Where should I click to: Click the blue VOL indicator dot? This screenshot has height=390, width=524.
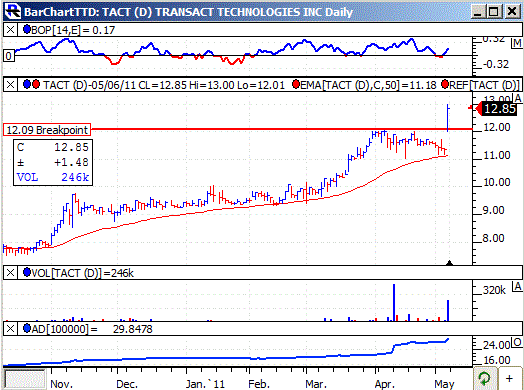(x=27, y=273)
